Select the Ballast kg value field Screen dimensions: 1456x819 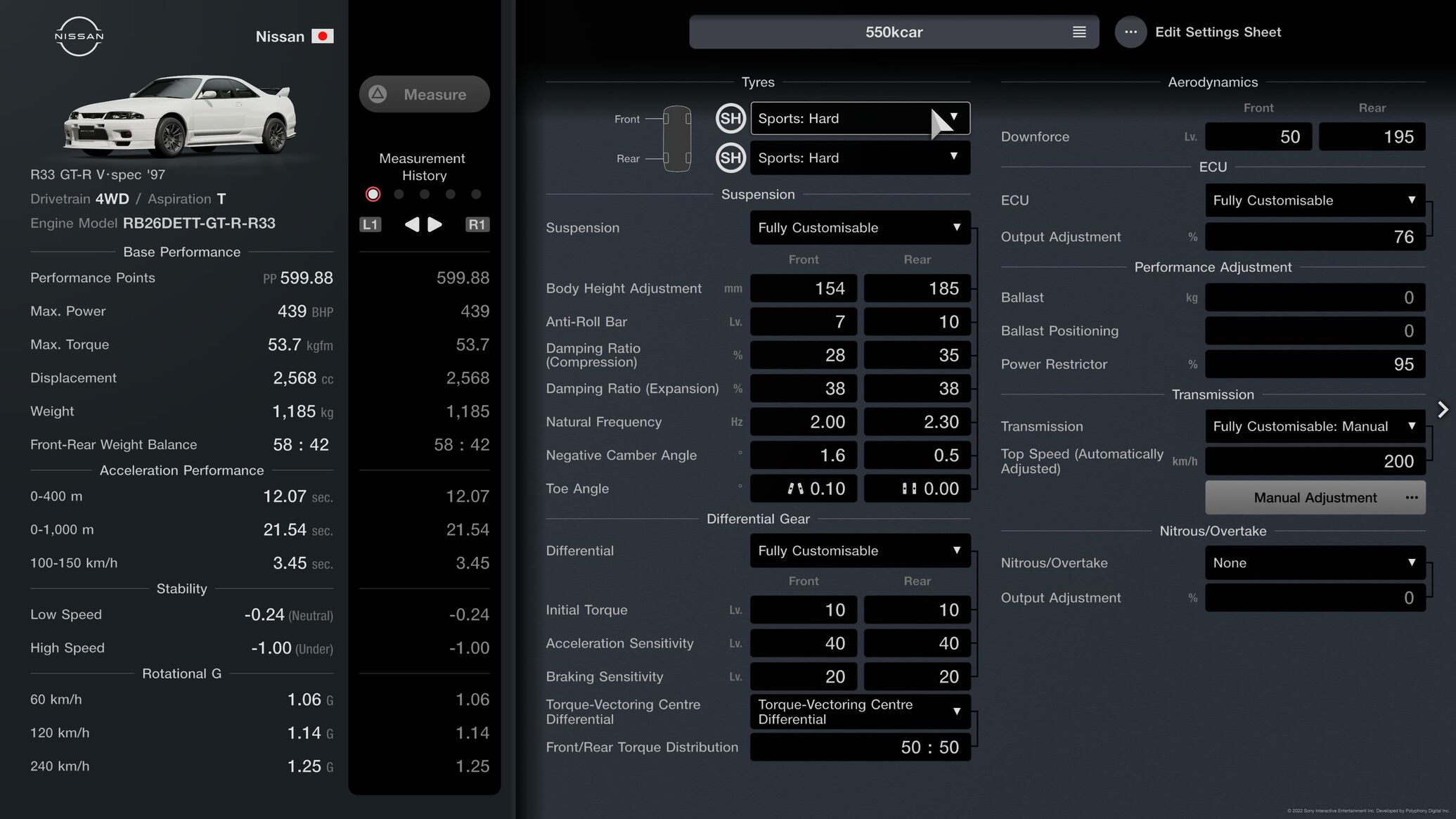click(1315, 297)
